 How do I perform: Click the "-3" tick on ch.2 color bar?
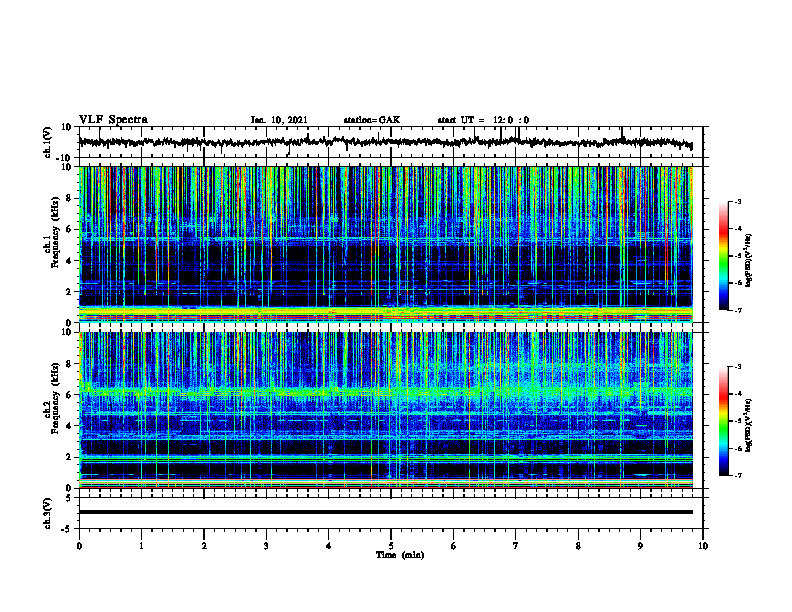tap(738, 367)
